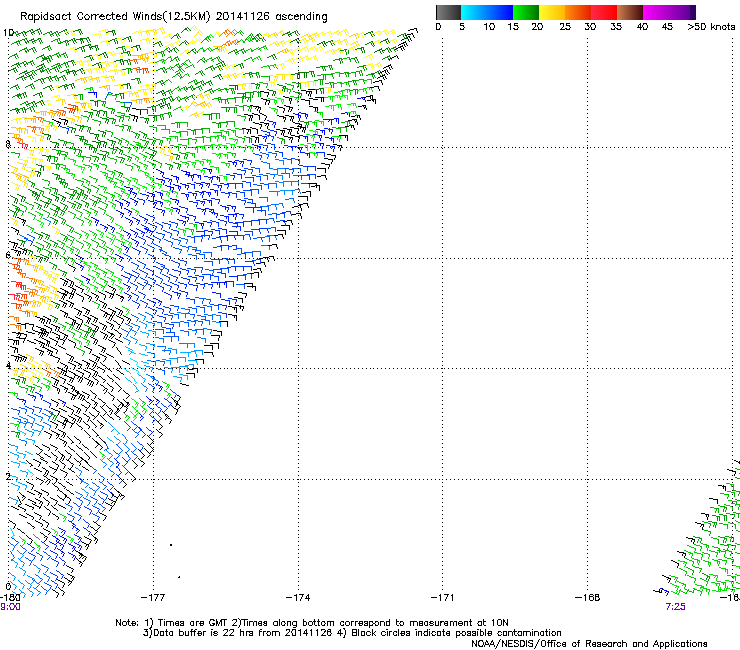Image resolution: width=740 pixels, height=650 pixels.
Task: Click the longitude label -174
Action: coord(298,598)
